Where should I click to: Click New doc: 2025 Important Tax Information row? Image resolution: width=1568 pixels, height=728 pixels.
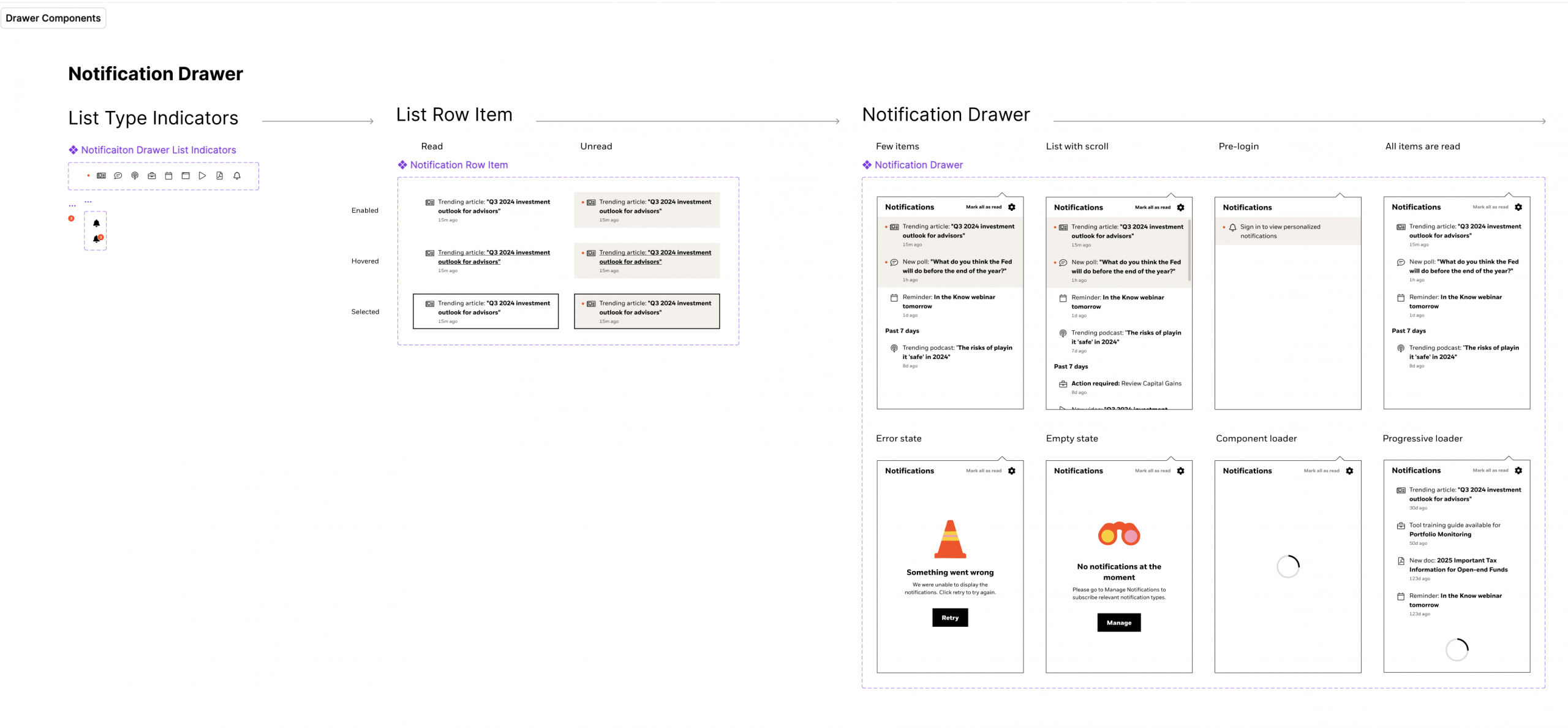coord(1457,569)
